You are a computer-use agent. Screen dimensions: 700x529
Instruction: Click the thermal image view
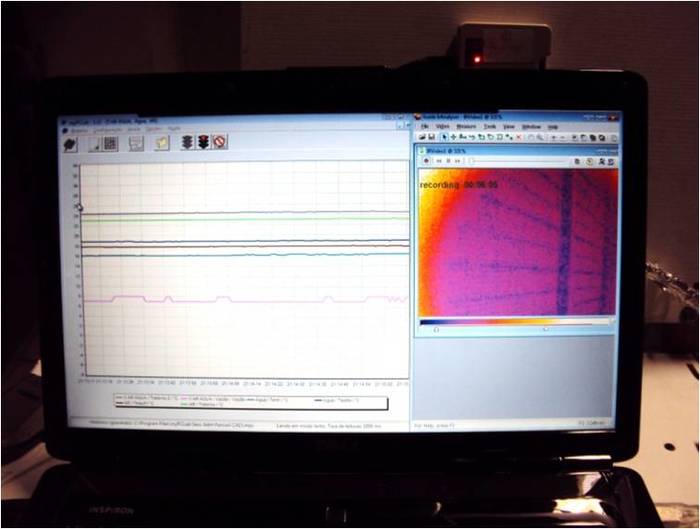pyautogui.click(x=518, y=242)
